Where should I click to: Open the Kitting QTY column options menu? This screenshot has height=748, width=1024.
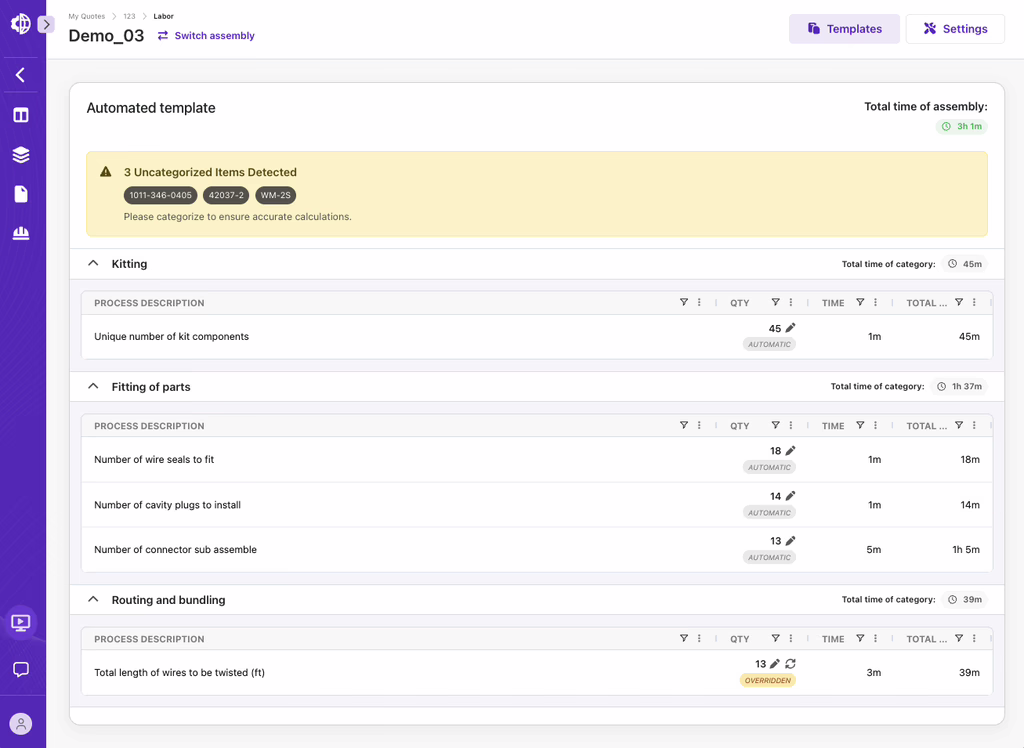[791, 303]
